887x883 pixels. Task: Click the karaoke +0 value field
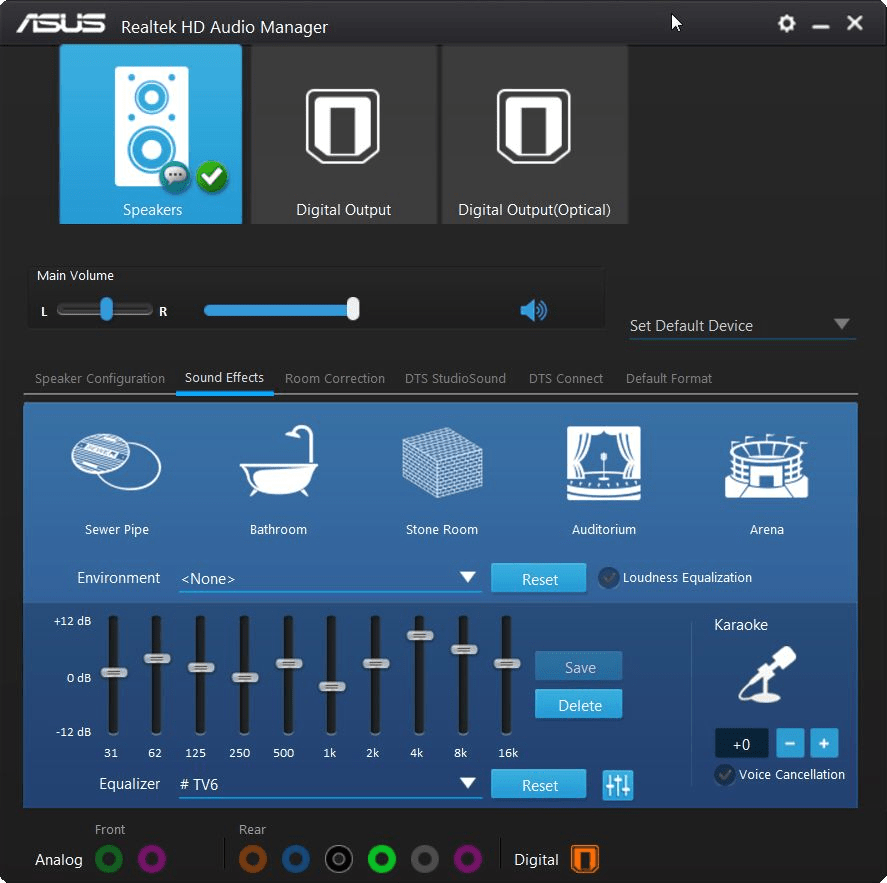point(742,743)
